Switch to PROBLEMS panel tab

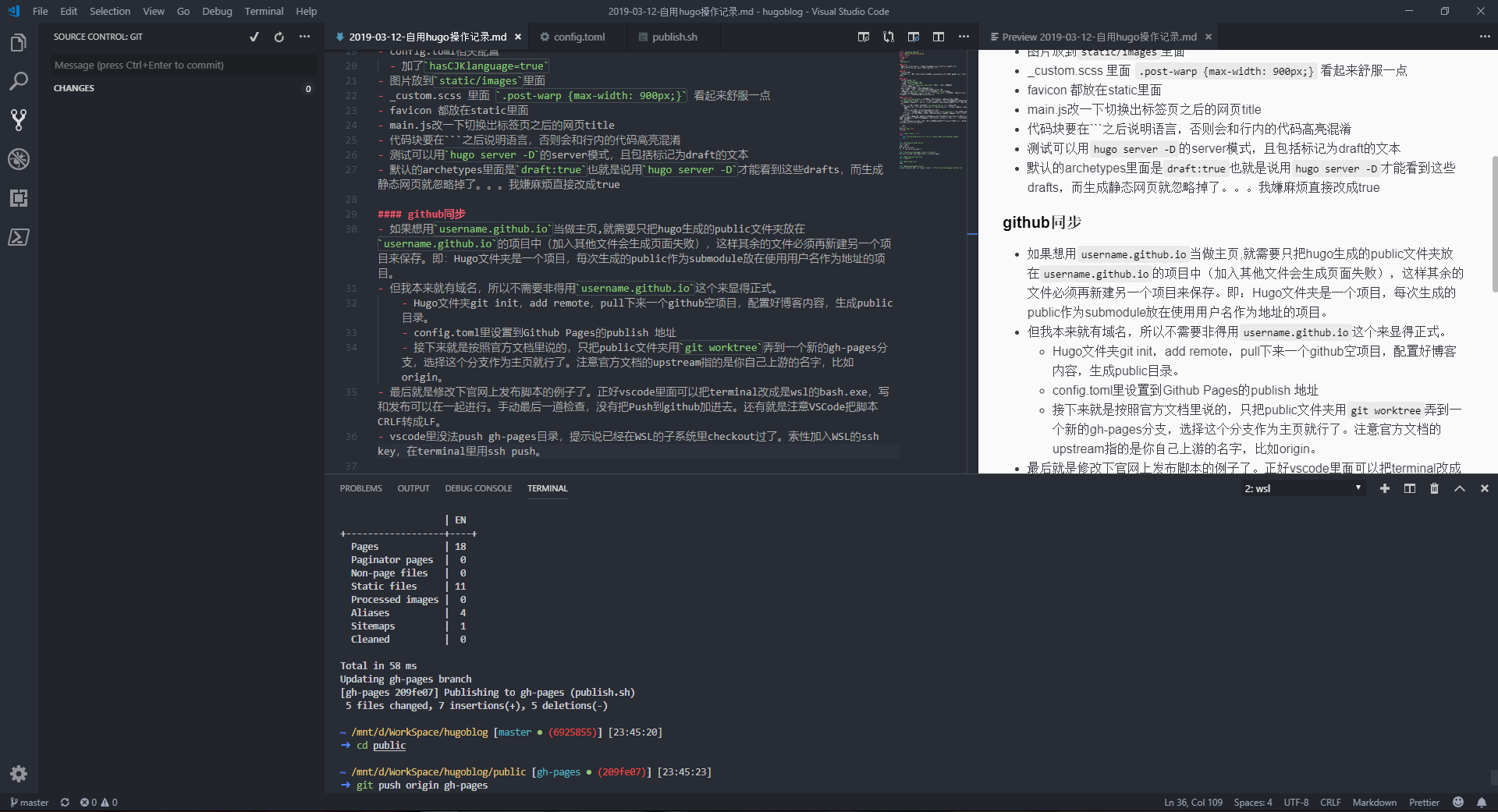(360, 488)
